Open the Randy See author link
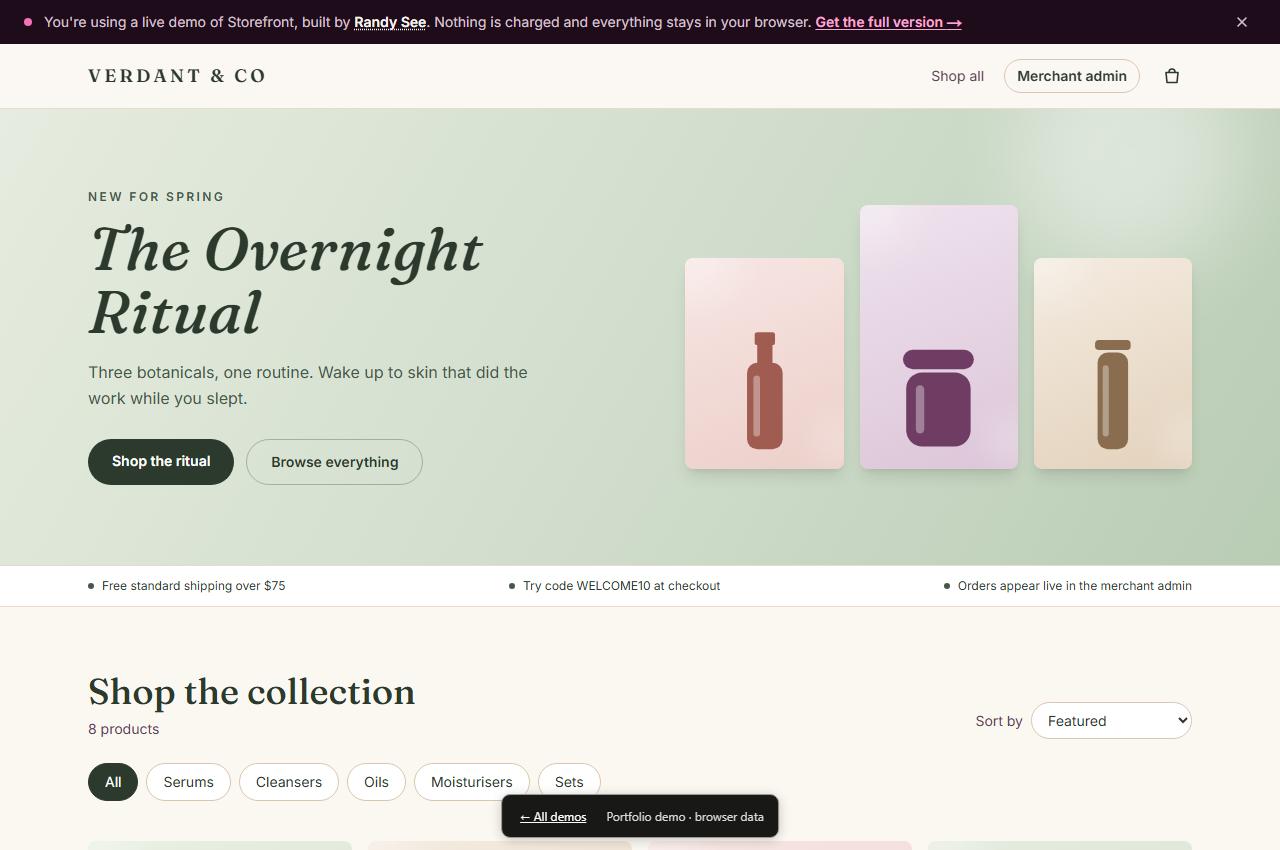 pos(390,22)
